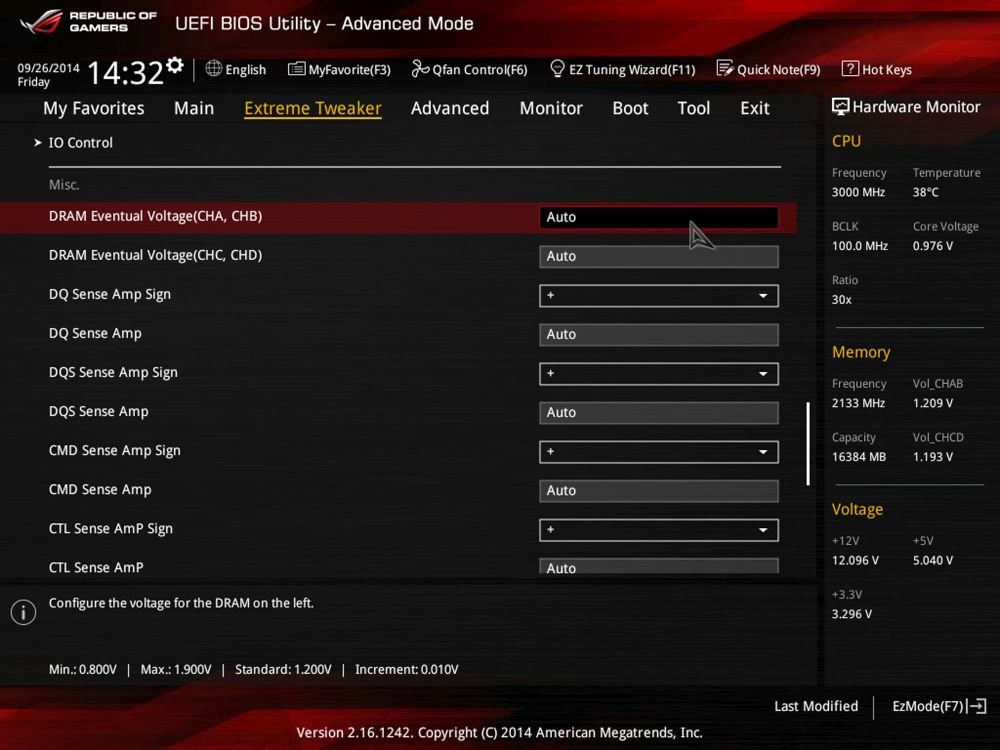Click the settings list scrollbar
The image size is (1000, 750).
807,444
